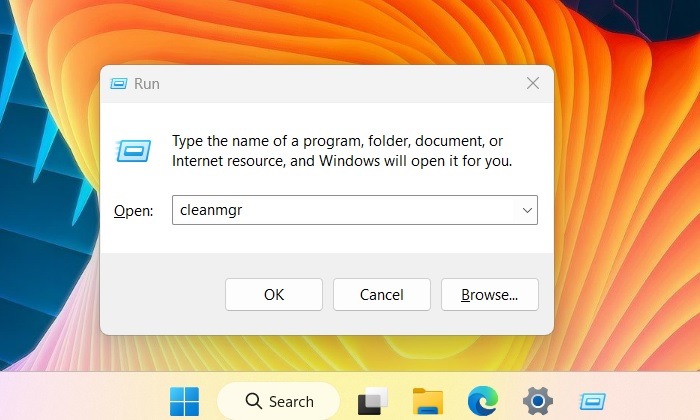The width and height of the screenshot is (700, 420).
Task: Open the Windows Start menu
Action: 184,401
